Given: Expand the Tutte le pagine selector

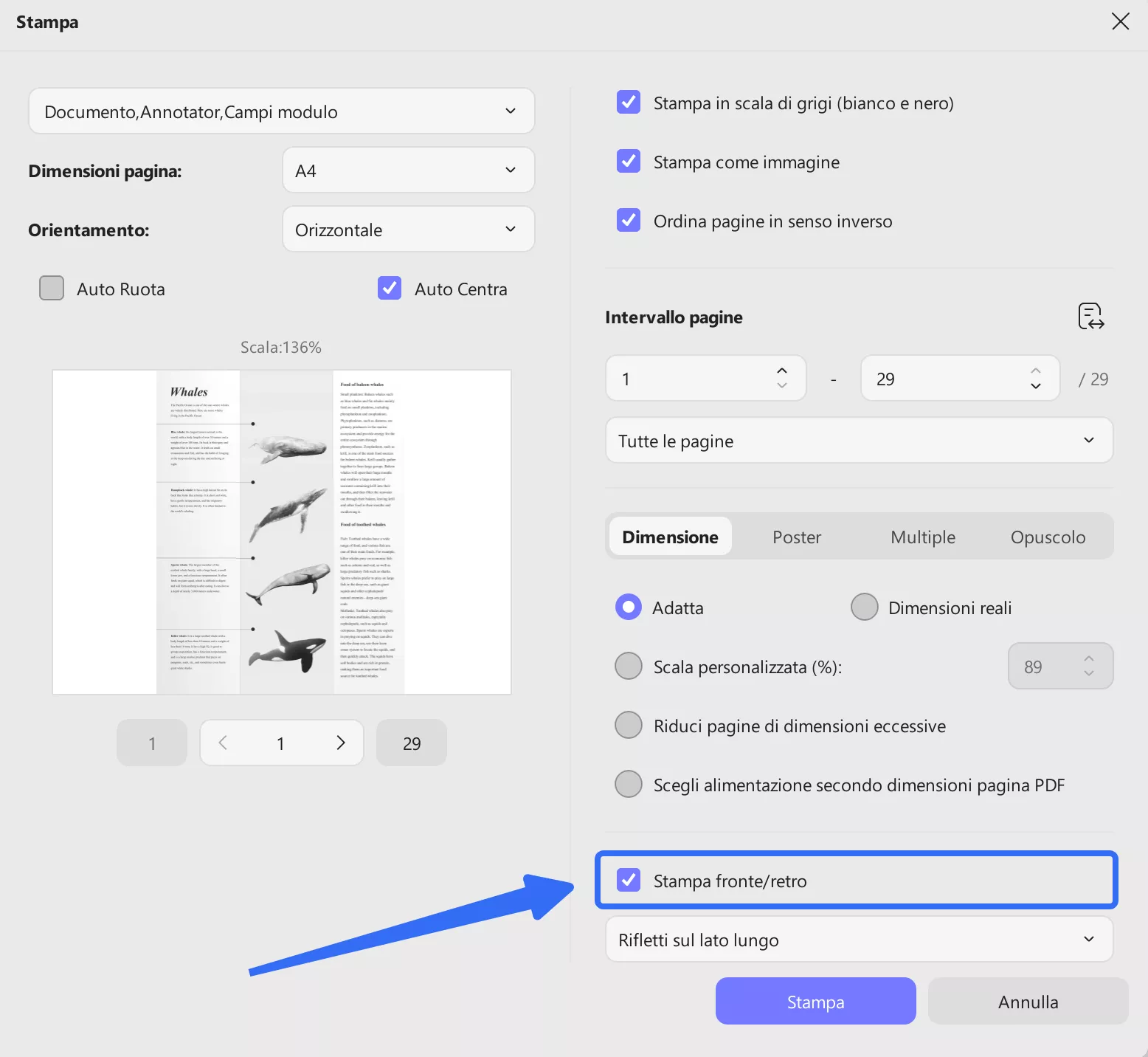Looking at the screenshot, I should point(858,440).
